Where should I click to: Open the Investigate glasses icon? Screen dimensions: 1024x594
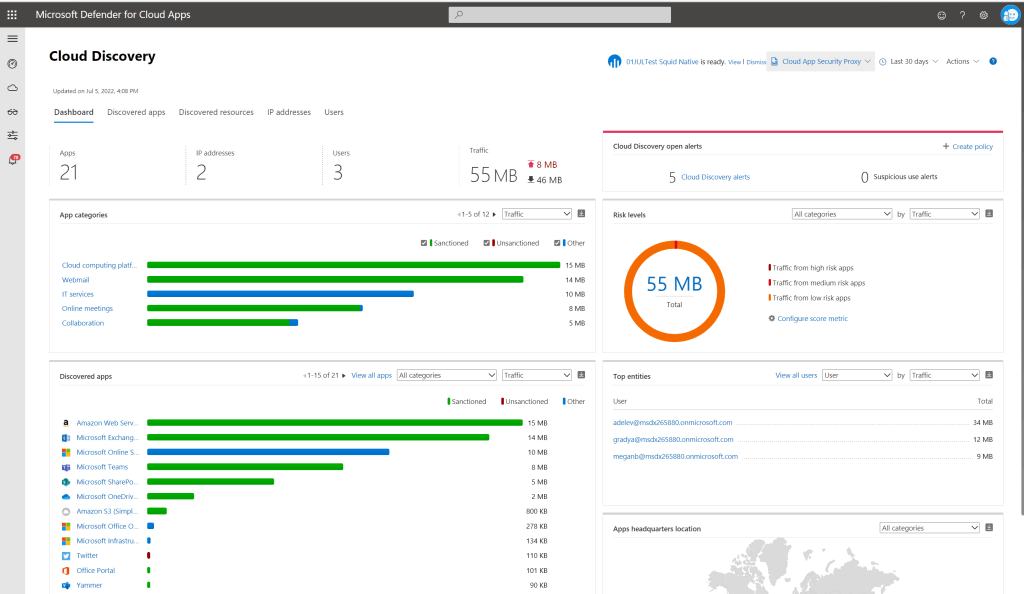(x=12, y=112)
